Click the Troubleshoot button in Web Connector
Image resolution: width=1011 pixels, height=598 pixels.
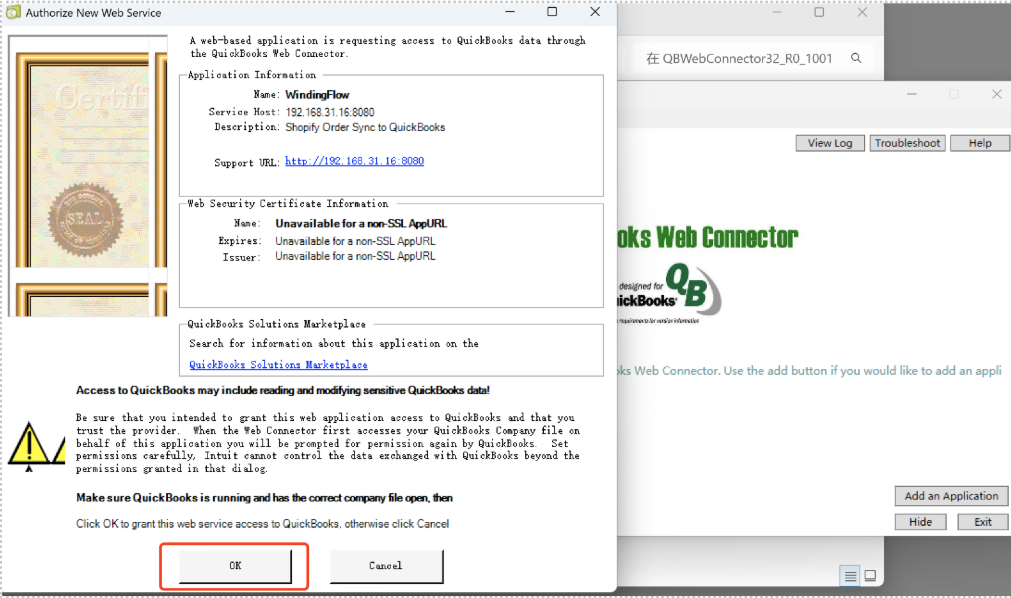coord(907,143)
